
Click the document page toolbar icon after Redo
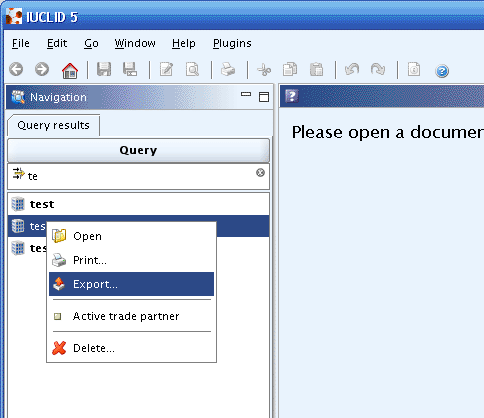click(x=414, y=70)
